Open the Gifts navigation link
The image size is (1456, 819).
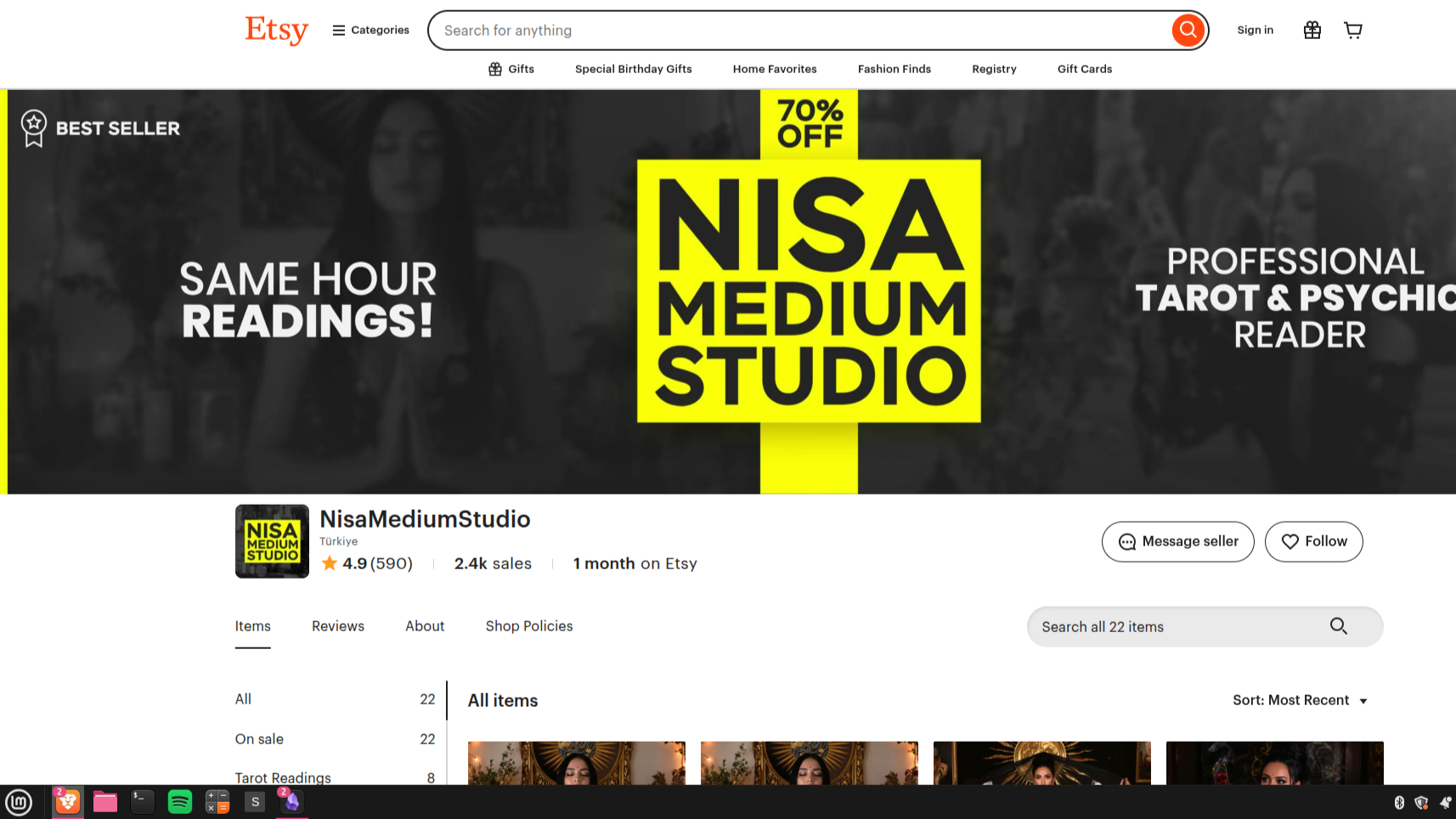[x=511, y=69]
